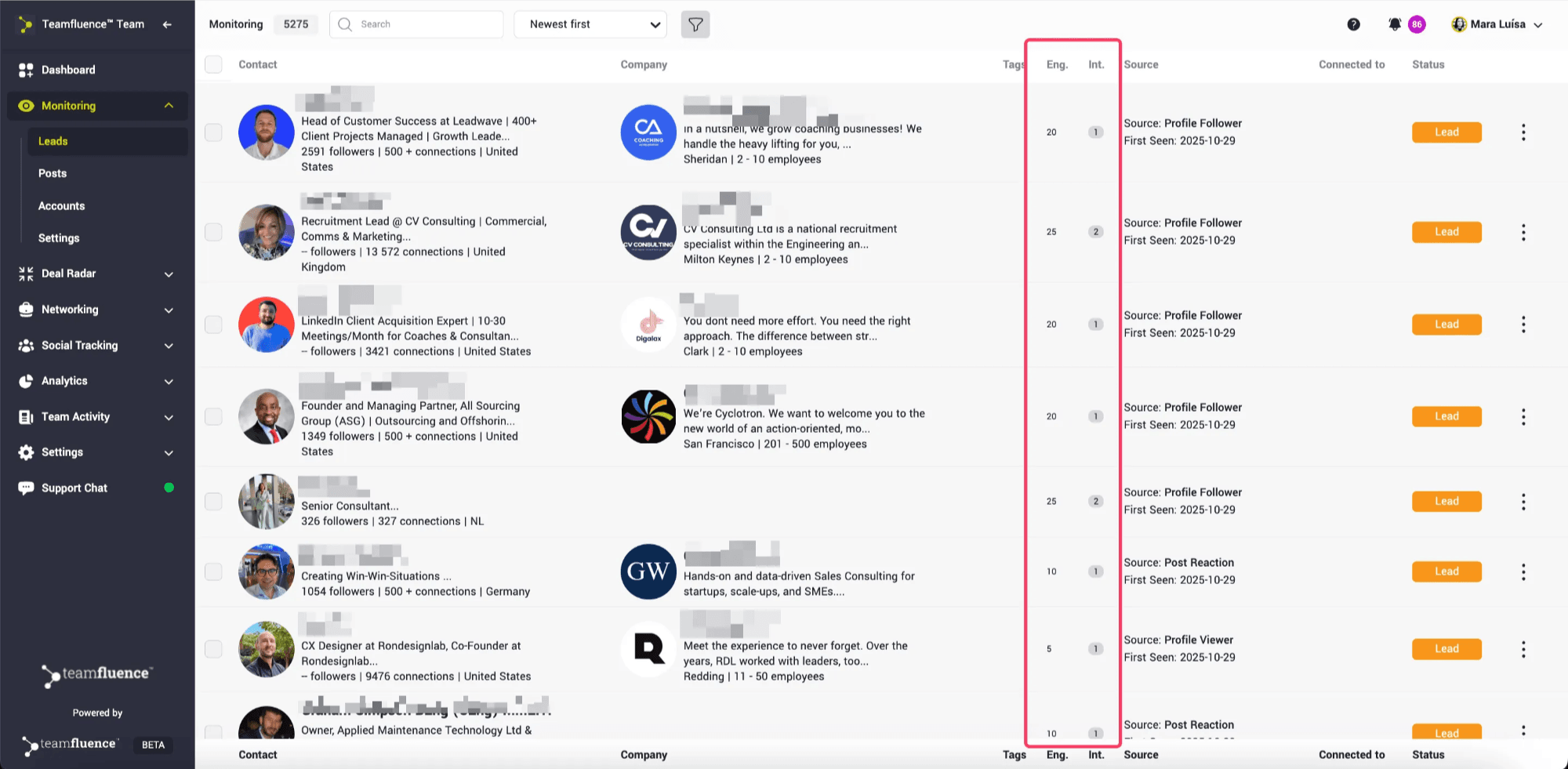Click the Support Chat bubble icon
This screenshot has width=1568, height=769.
pos(26,488)
